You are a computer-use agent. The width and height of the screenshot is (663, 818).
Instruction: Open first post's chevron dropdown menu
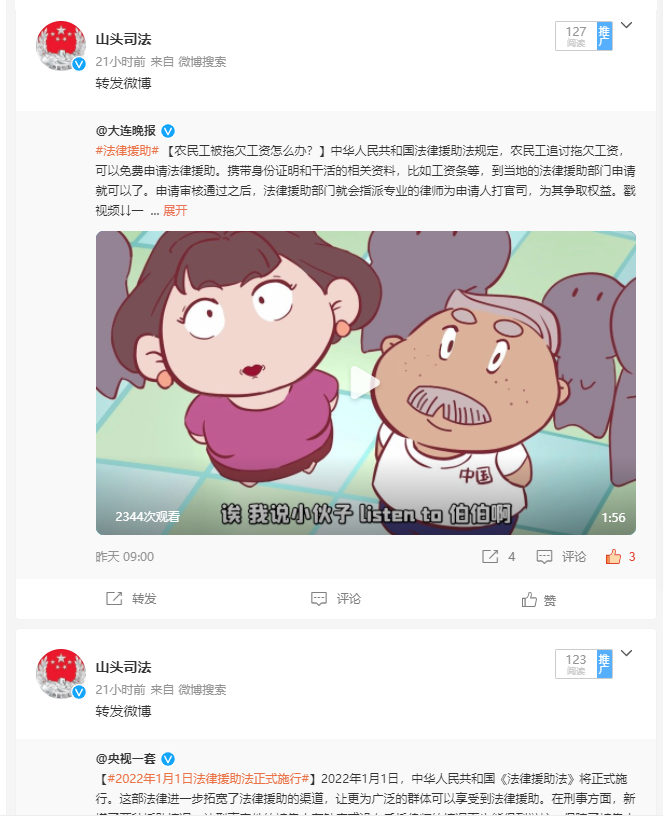(x=626, y=25)
